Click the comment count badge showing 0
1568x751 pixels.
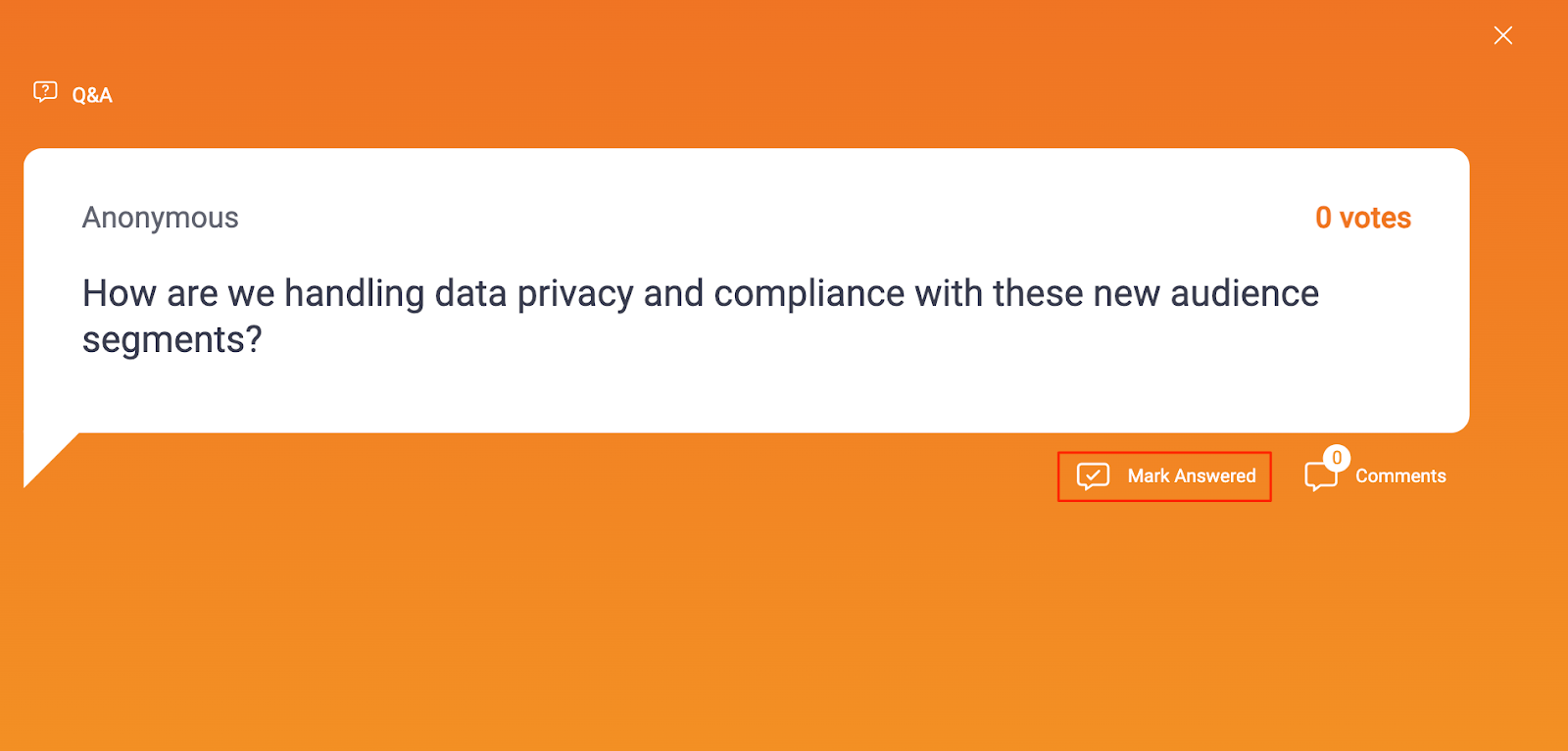1337,458
